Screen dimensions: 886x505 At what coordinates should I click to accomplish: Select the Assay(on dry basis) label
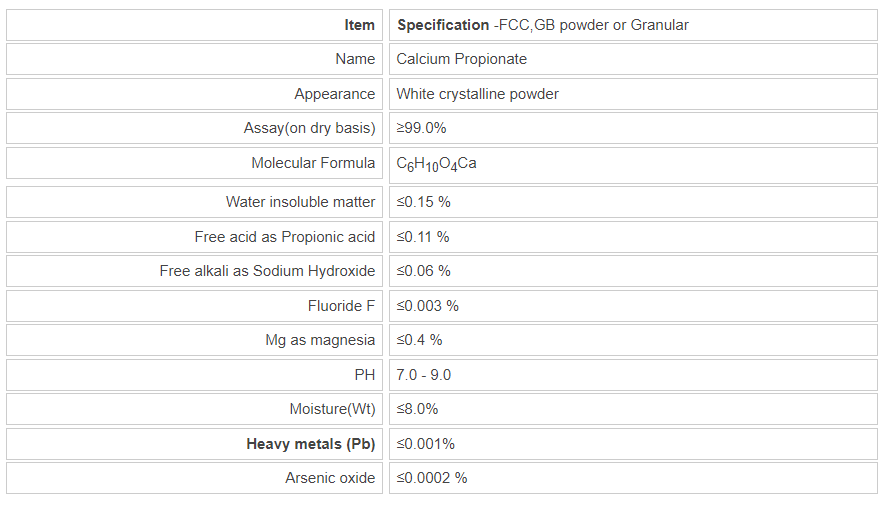point(309,128)
